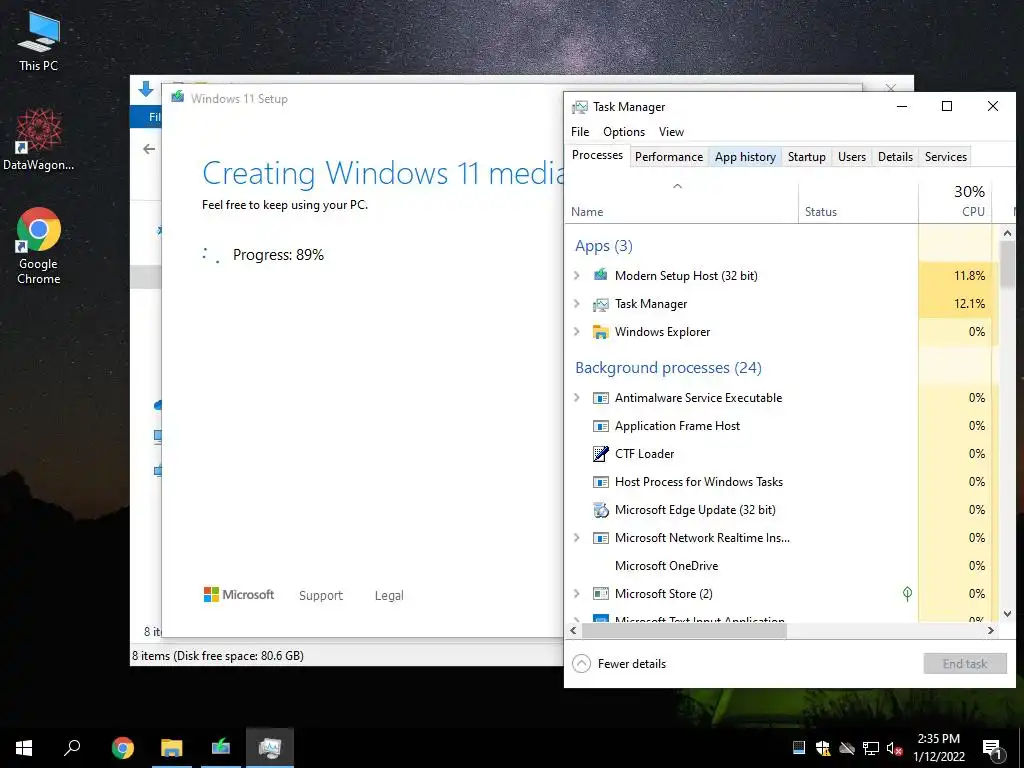Expand Microsoft Network Realtime Inspection row

pos(577,537)
